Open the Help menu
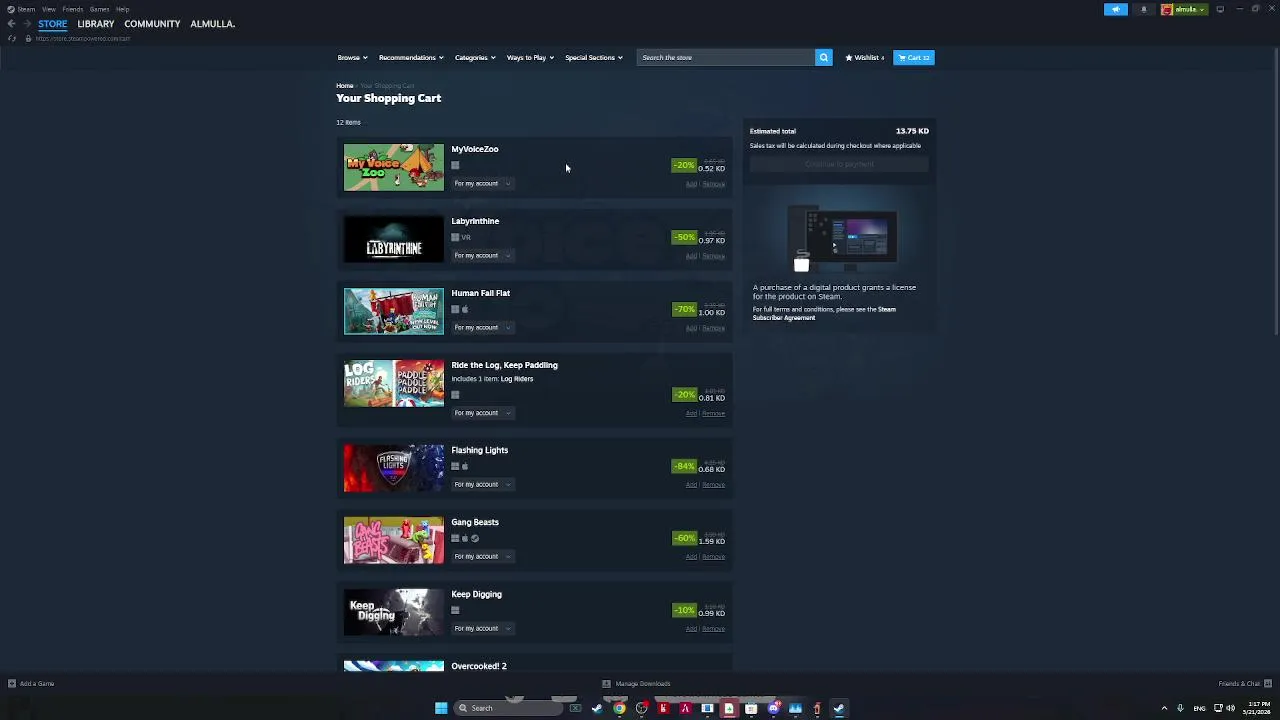Screen dimensions: 1280x720 [x=122, y=9]
